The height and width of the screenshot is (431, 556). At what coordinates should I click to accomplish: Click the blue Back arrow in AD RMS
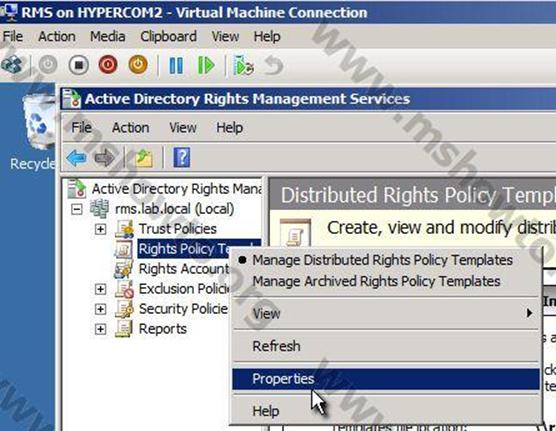(76, 158)
